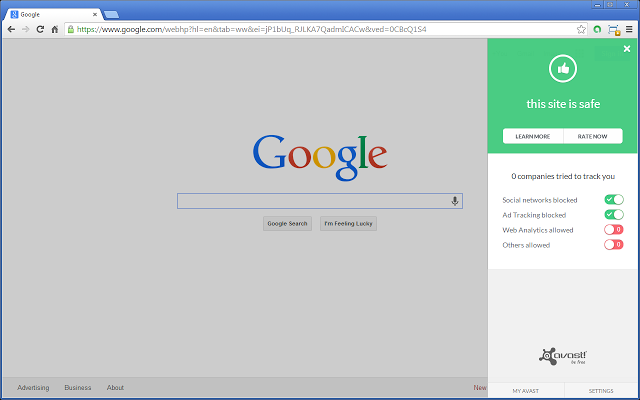This screenshot has height=400, width=640.
Task: Bookmark this page with the star icon
Action: (581, 29)
